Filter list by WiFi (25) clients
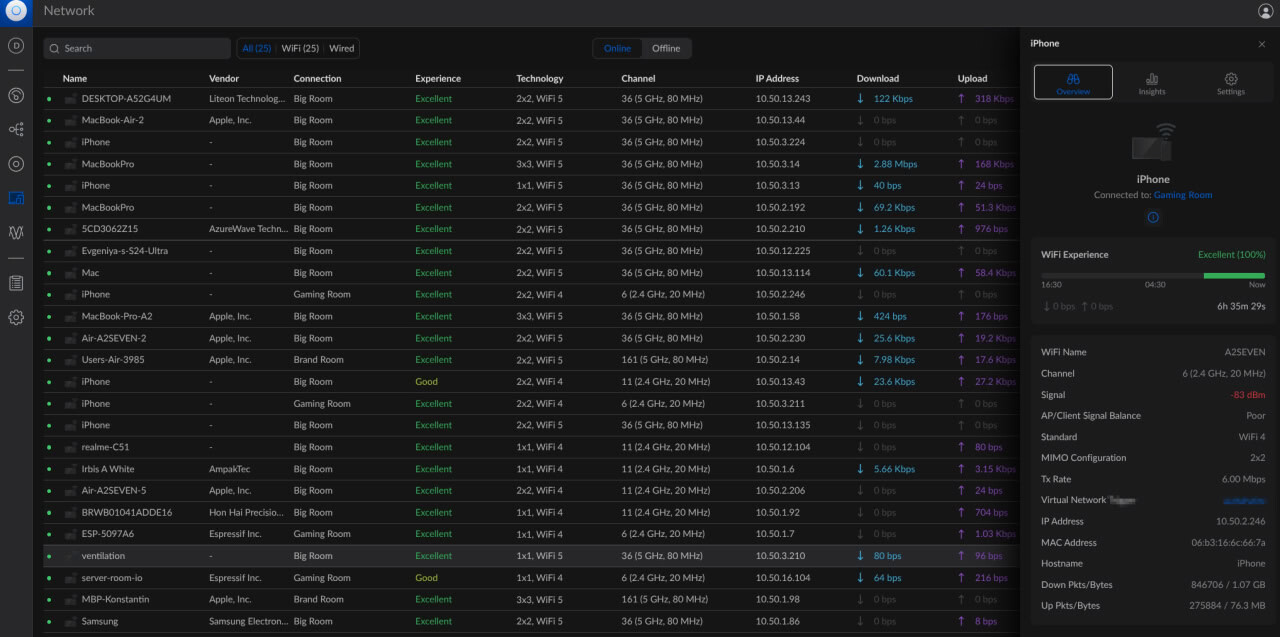Image resolution: width=1280 pixels, height=637 pixels. pyautogui.click(x=300, y=48)
